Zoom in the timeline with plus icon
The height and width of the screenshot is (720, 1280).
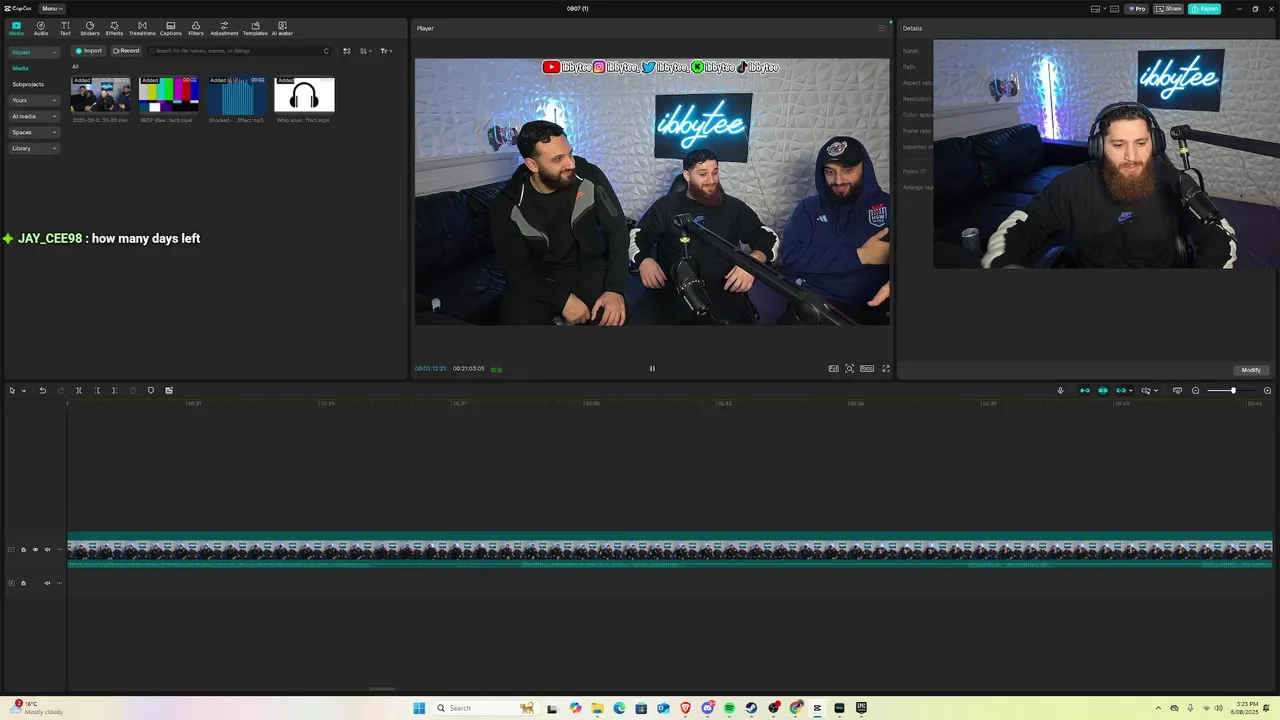[x=1267, y=390]
